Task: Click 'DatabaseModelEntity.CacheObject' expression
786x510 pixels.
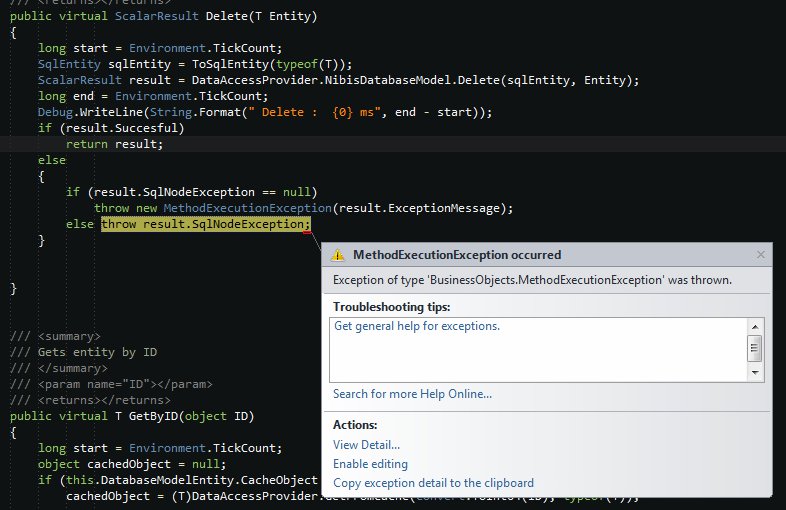Action: pyautogui.click(x=209, y=480)
